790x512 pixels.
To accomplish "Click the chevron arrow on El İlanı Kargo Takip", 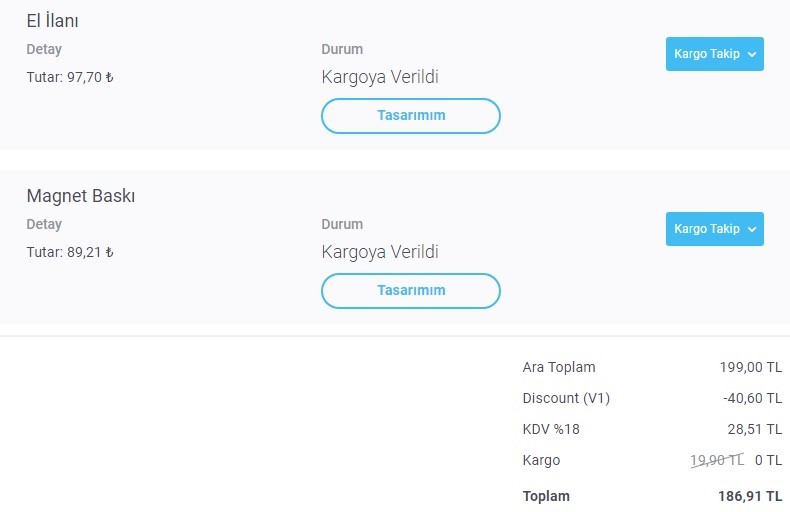I will (x=752, y=54).
